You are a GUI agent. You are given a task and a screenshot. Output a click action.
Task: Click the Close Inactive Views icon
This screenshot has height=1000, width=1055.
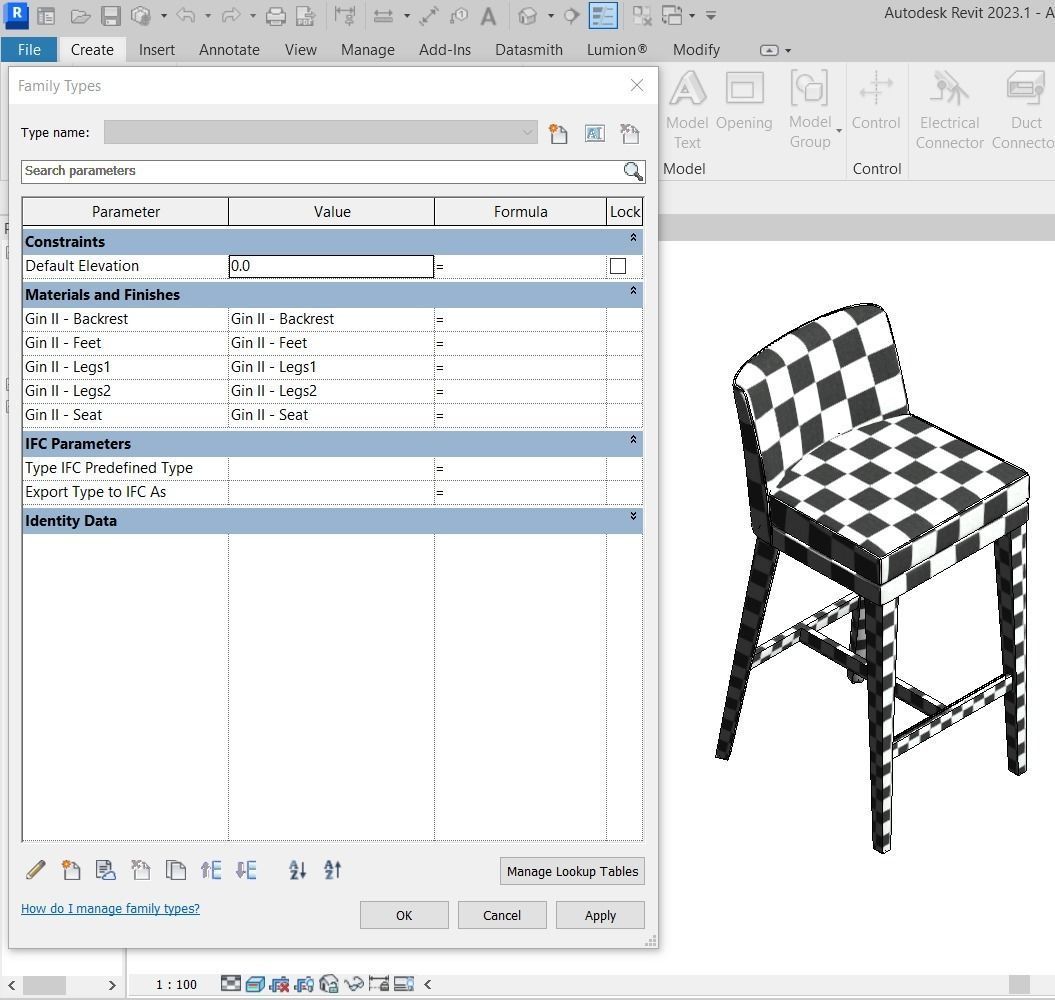pos(642,15)
